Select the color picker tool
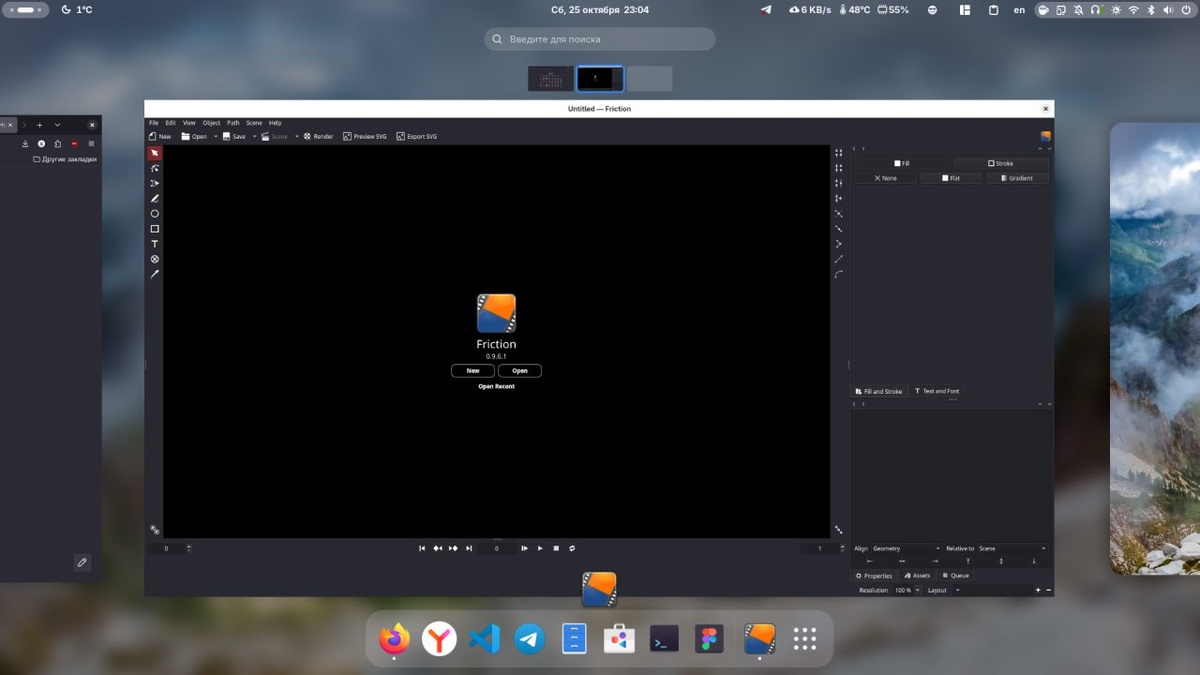Viewport: 1200px width, 675px height. (155, 274)
